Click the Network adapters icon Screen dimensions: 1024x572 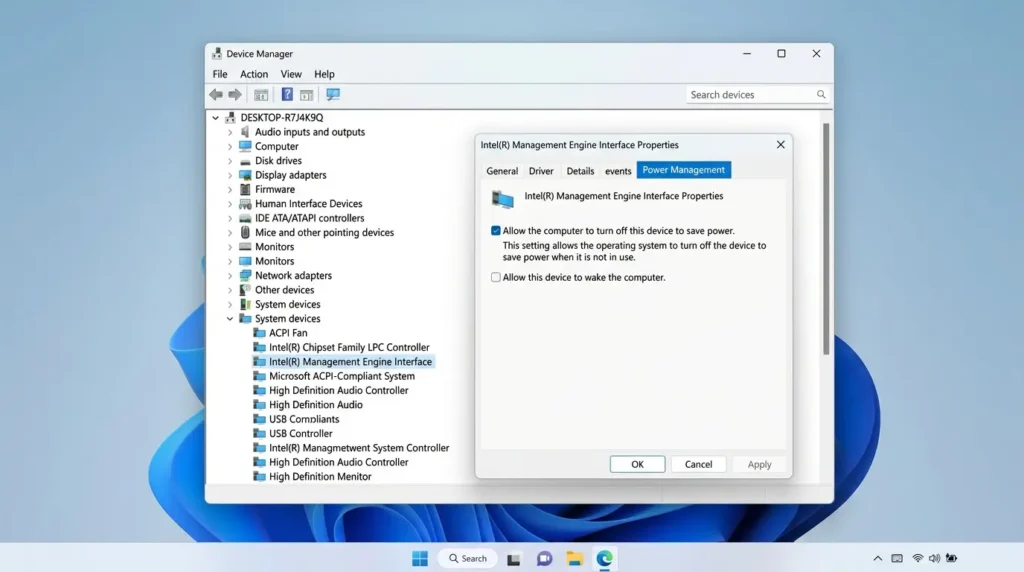tap(245, 276)
